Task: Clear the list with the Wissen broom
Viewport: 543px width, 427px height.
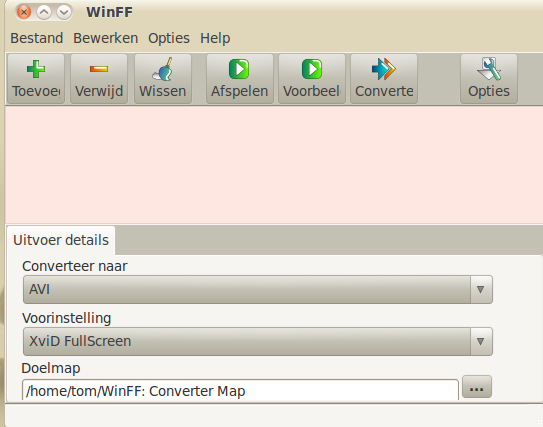Action: pyautogui.click(x=162, y=69)
